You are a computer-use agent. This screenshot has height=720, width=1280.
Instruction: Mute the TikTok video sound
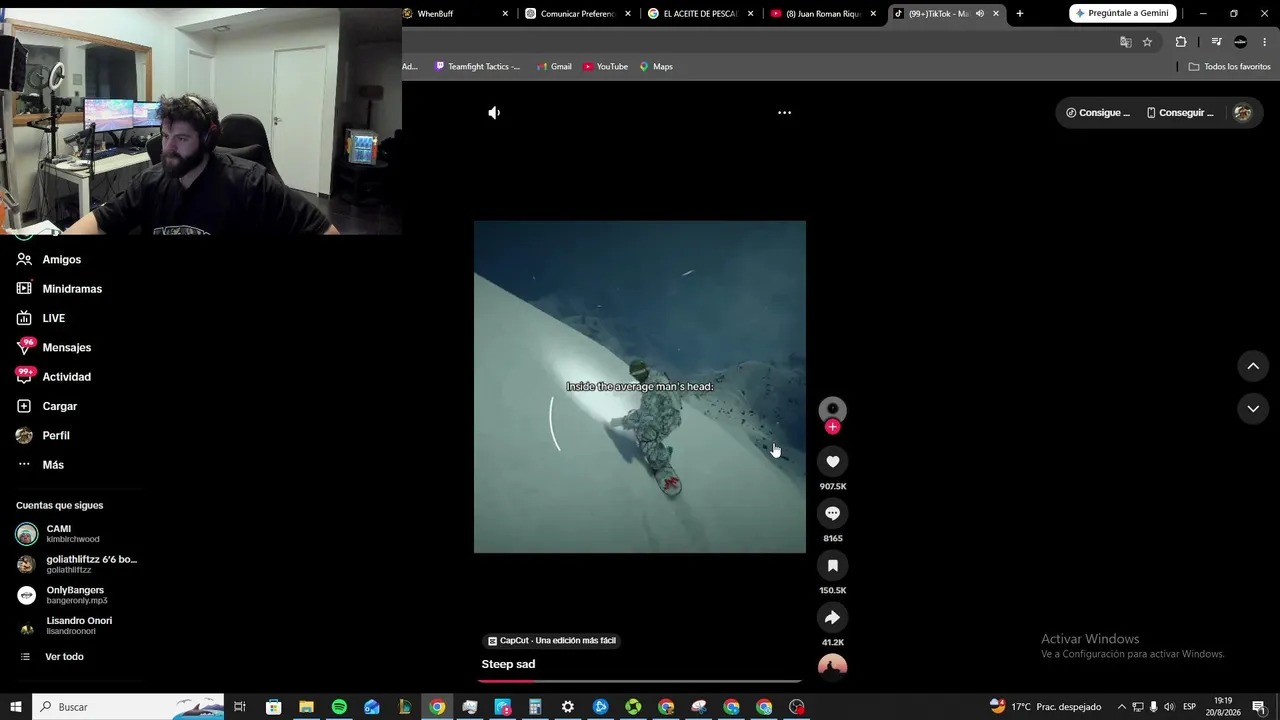[x=494, y=113]
